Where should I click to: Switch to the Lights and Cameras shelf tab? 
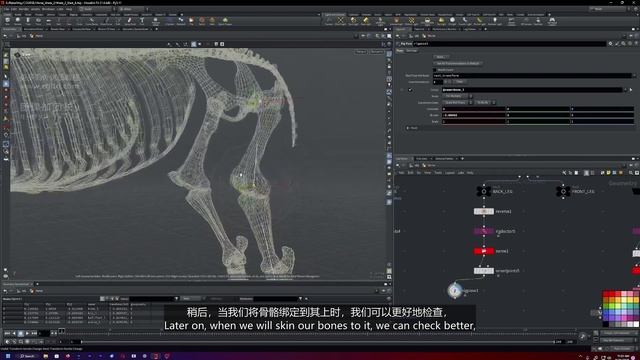(x=335, y=15)
